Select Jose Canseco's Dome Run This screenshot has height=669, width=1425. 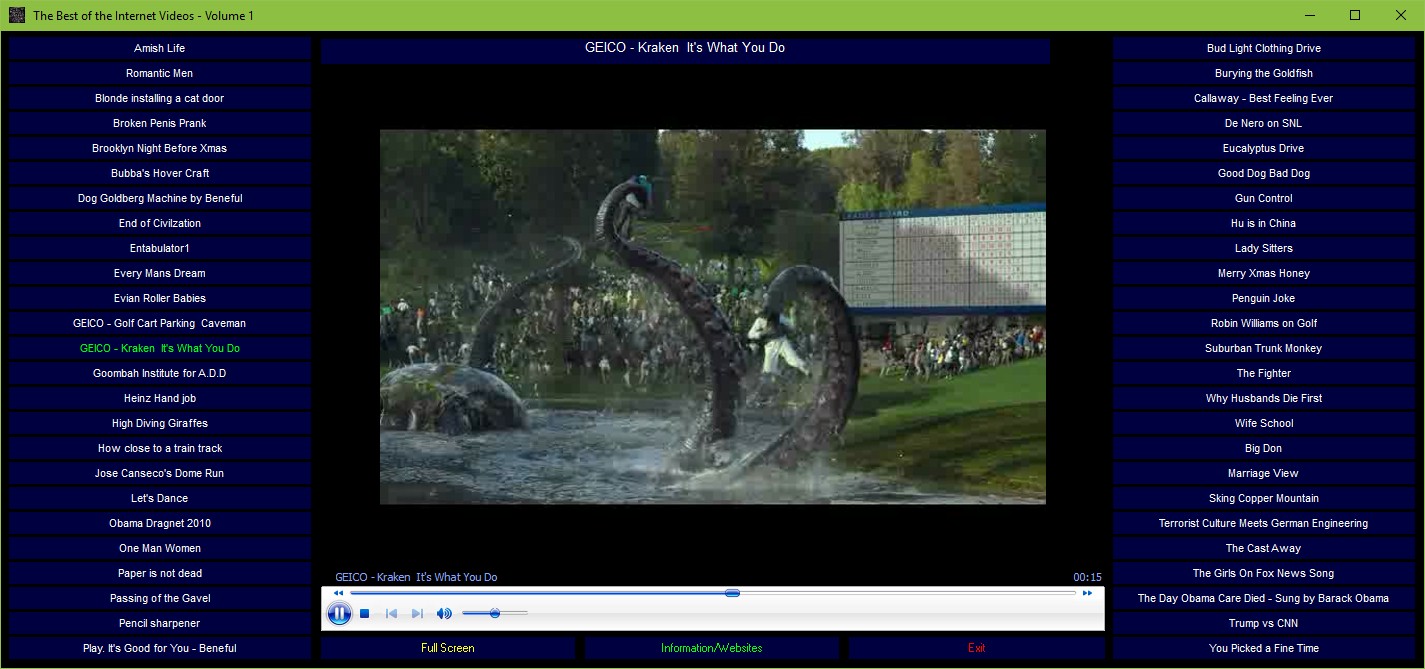(x=160, y=473)
